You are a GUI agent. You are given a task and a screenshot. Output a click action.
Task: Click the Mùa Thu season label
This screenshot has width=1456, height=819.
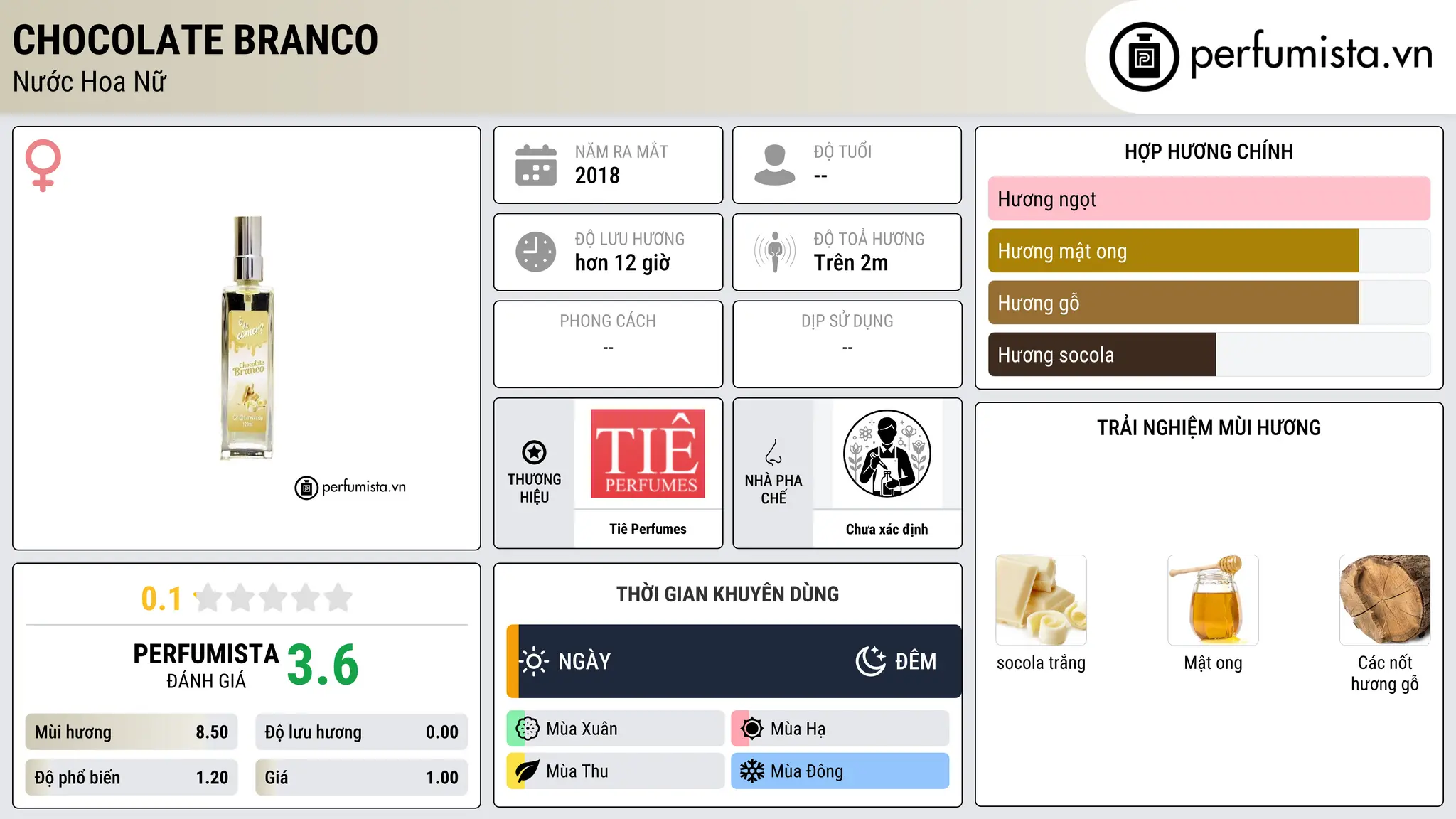coord(577,771)
